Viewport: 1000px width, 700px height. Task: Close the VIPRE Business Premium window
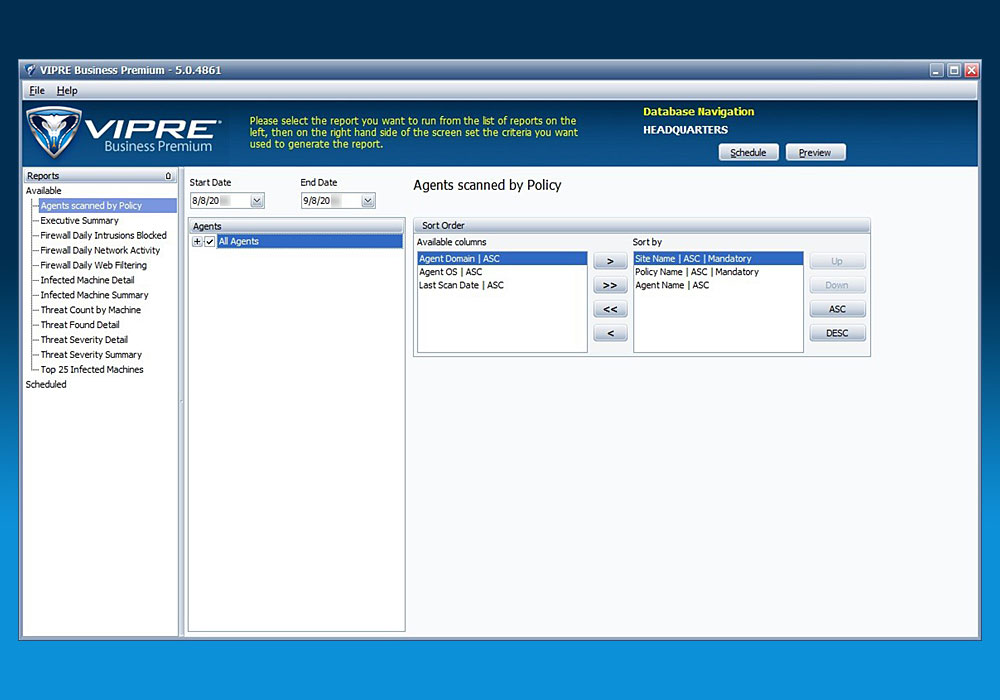971,70
